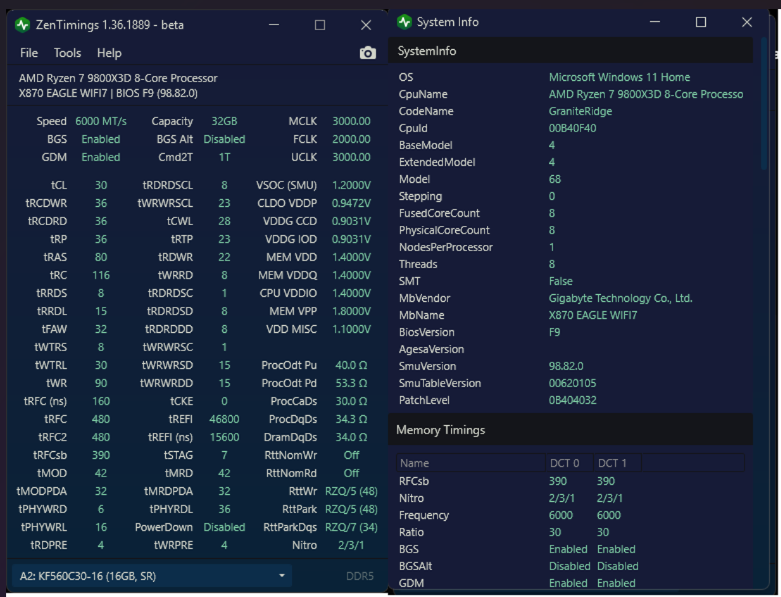Take a screenshot with the ZenTimings camera icon
781x597 pixels.
point(368,53)
